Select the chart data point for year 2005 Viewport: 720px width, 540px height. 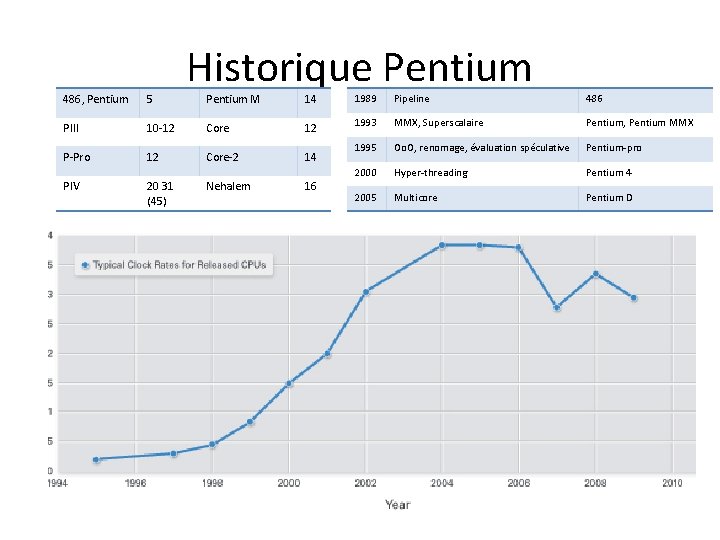[480, 245]
